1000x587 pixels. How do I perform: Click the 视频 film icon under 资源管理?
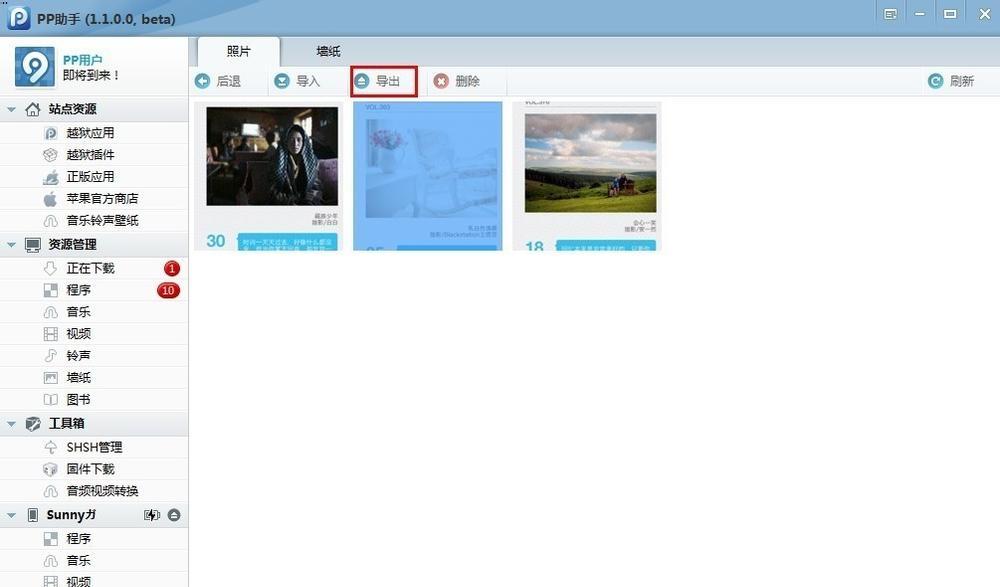click(x=50, y=334)
